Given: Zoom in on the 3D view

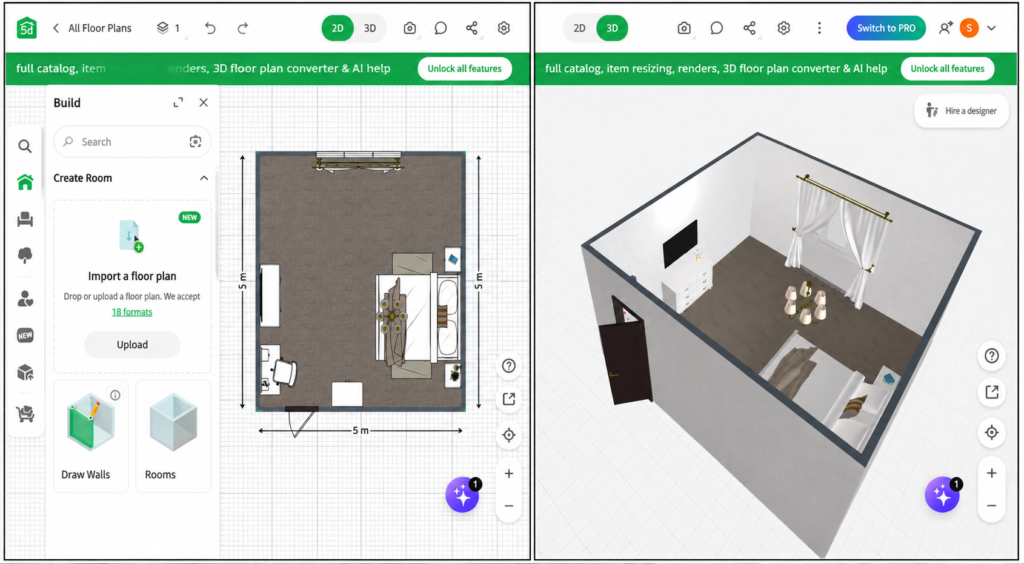Looking at the screenshot, I should click(991, 473).
